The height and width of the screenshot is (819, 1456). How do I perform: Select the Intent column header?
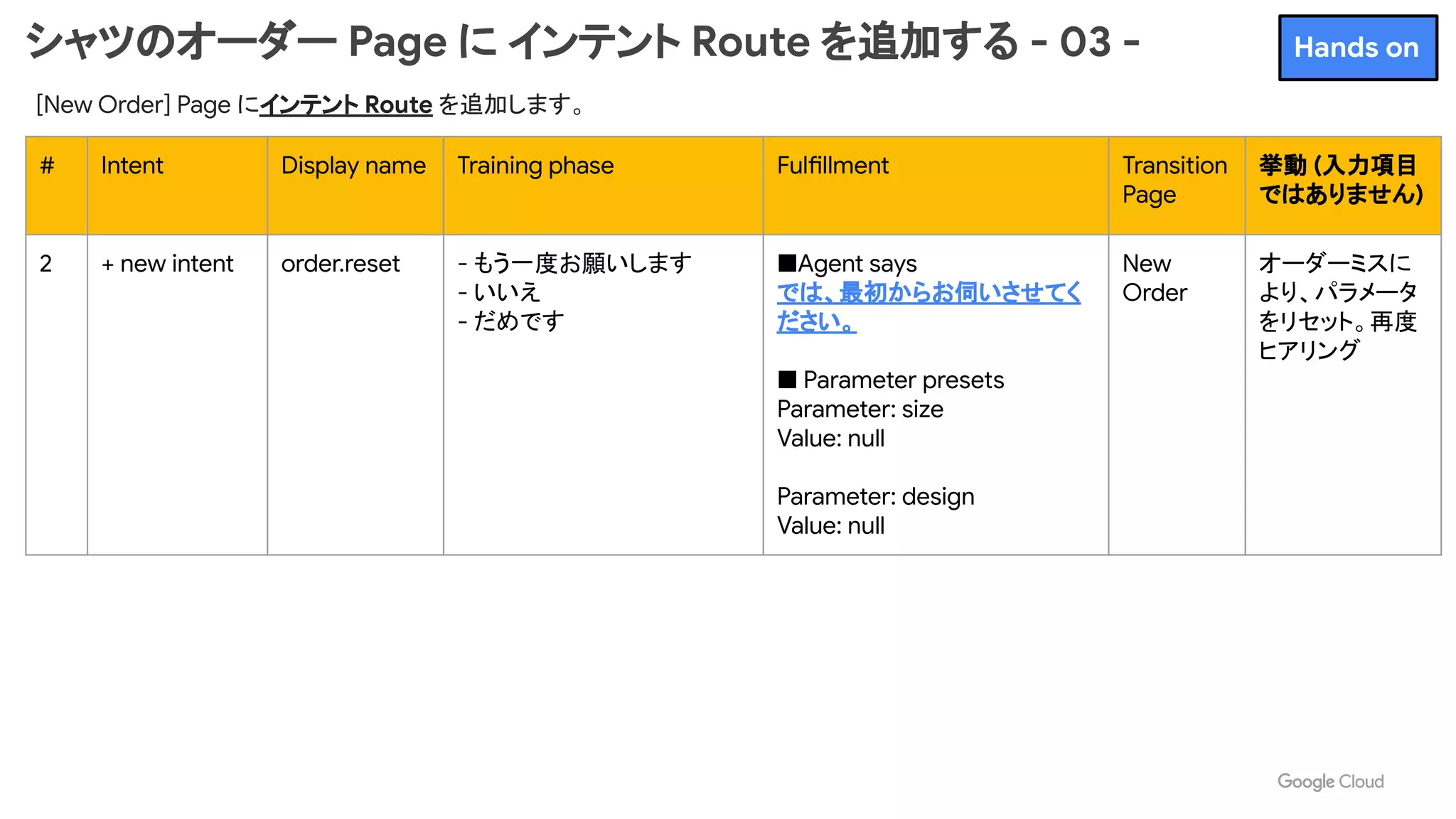(177, 186)
